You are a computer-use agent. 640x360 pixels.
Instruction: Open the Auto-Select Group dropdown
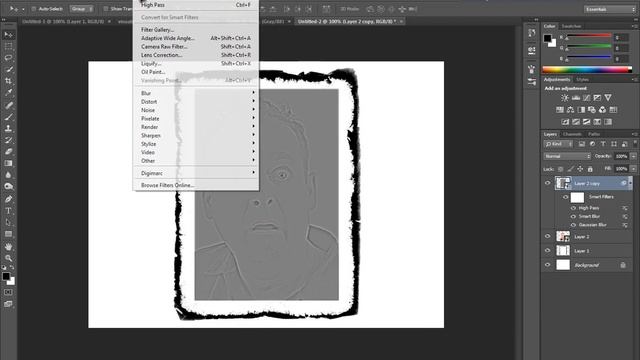[81, 9]
